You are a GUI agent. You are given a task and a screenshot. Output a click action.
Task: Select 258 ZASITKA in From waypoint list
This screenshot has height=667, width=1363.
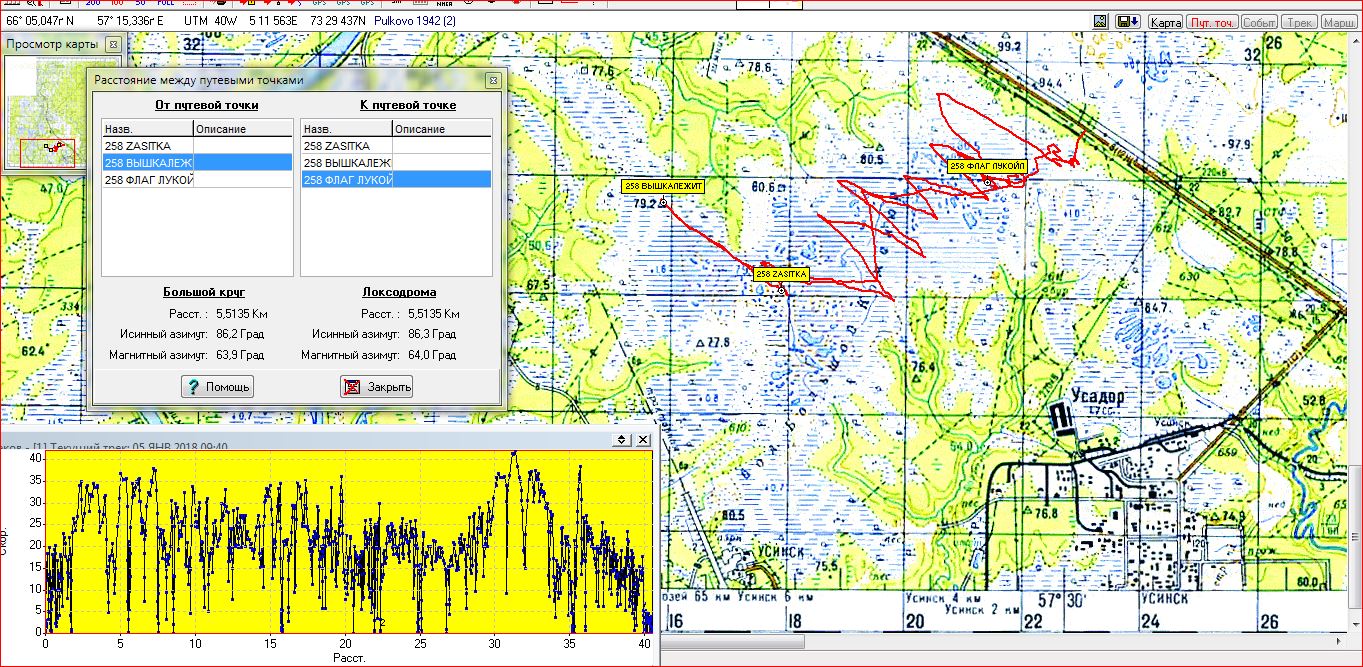148,146
